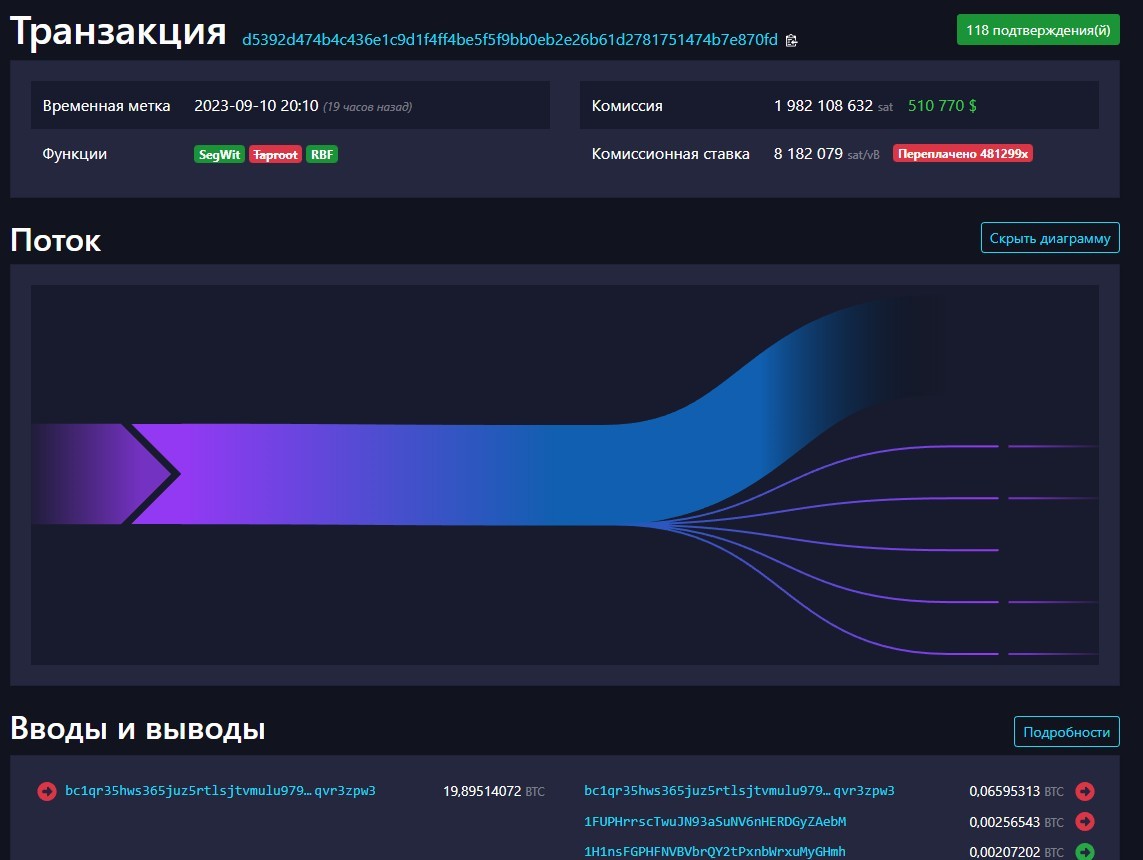Open output address 1H1nsFGPHFNVBvrQY2tPxnbWrxuMyGHmh

pyautogui.click(x=715, y=851)
